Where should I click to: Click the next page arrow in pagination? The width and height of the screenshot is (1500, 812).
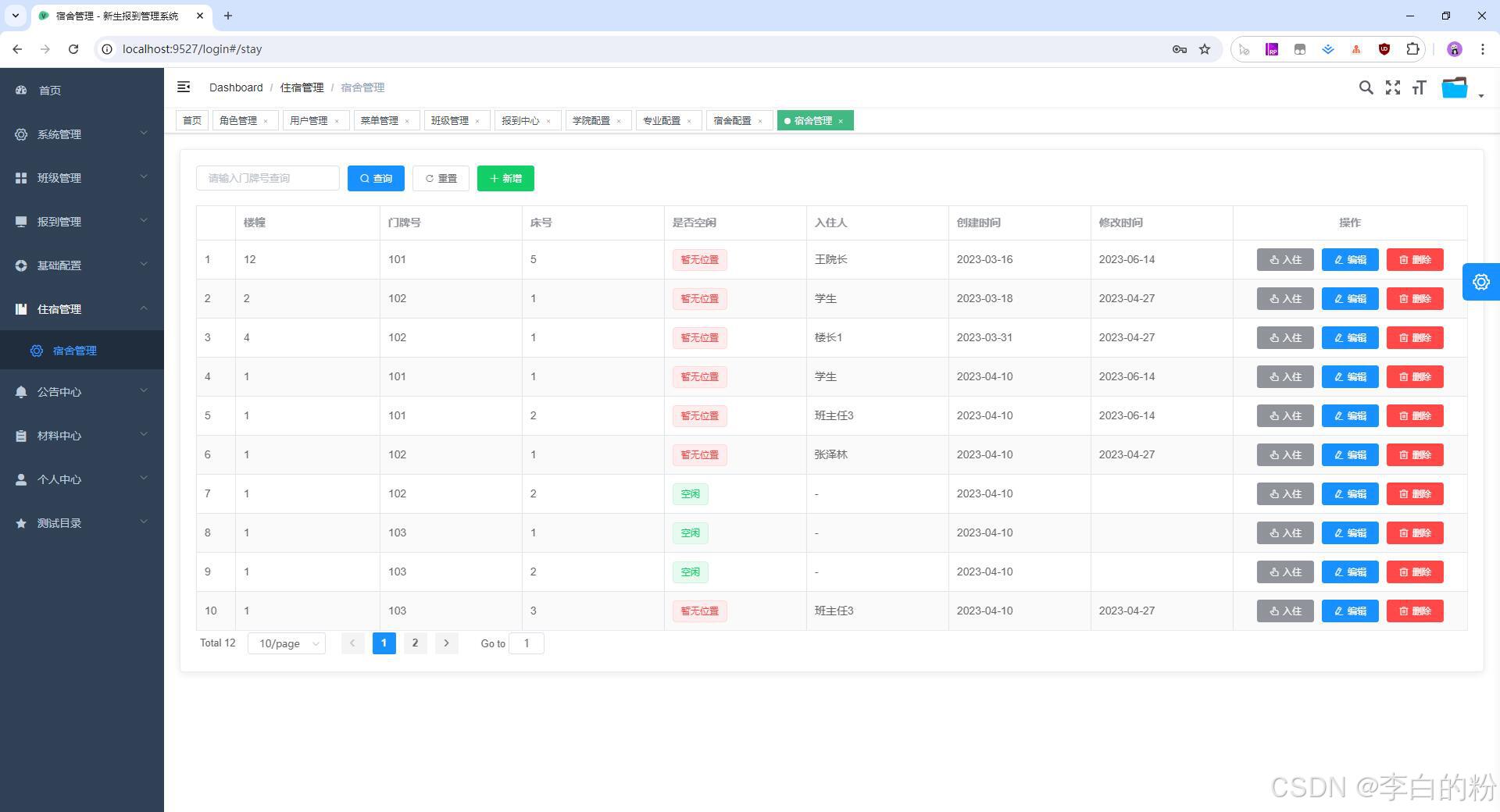point(446,643)
